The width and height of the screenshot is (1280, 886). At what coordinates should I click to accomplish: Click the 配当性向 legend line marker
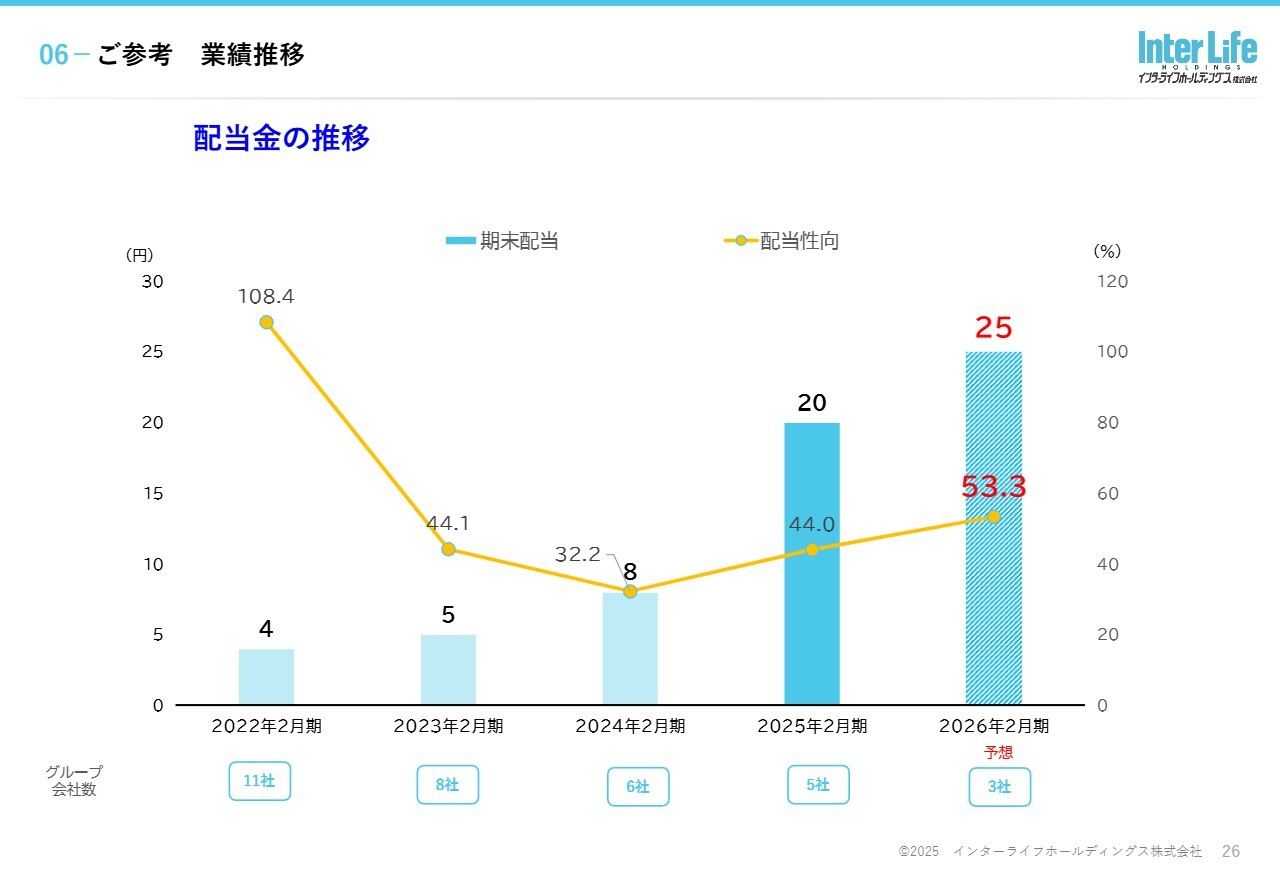[x=740, y=241]
